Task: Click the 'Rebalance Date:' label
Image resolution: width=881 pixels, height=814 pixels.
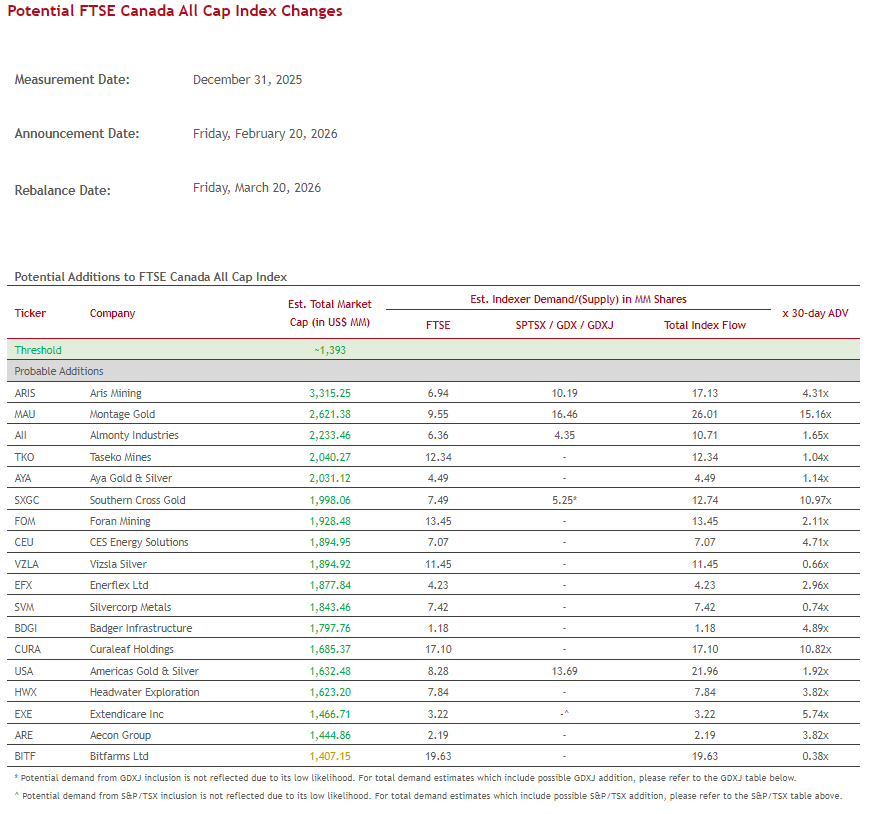Action: (x=62, y=190)
